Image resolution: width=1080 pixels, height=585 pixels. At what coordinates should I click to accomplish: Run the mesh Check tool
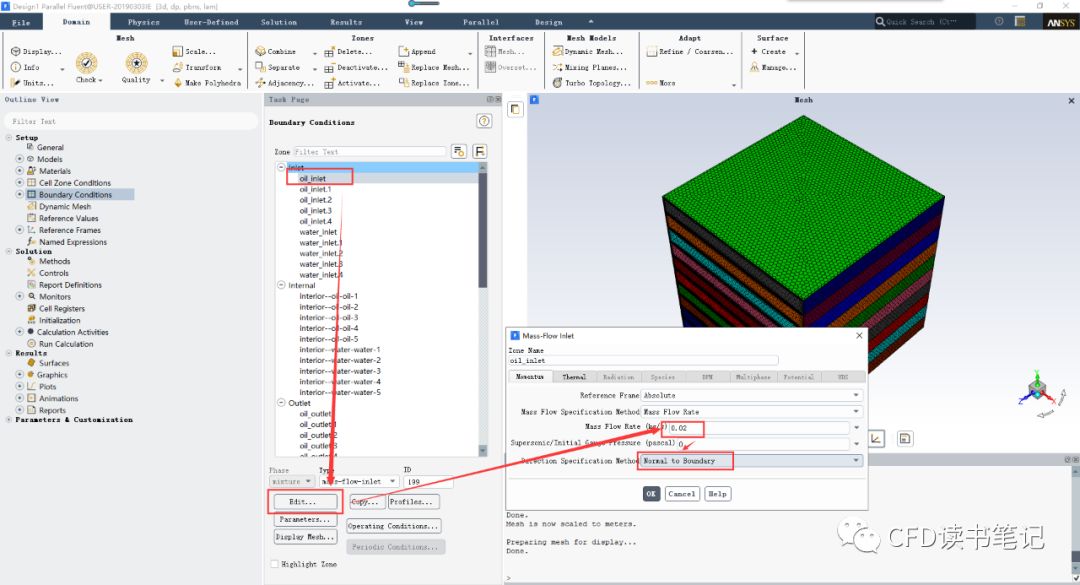86,63
